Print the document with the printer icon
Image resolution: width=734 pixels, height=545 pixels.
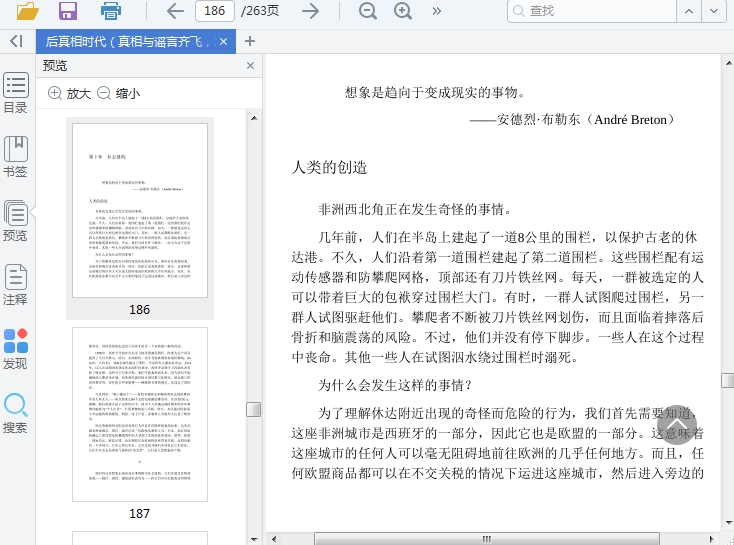[x=110, y=11]
